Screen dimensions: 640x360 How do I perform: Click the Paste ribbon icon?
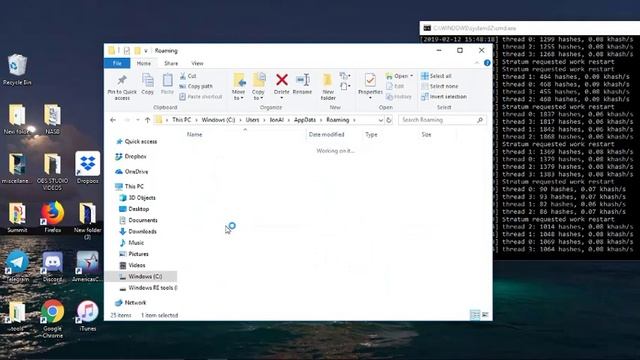click(167, 84)
